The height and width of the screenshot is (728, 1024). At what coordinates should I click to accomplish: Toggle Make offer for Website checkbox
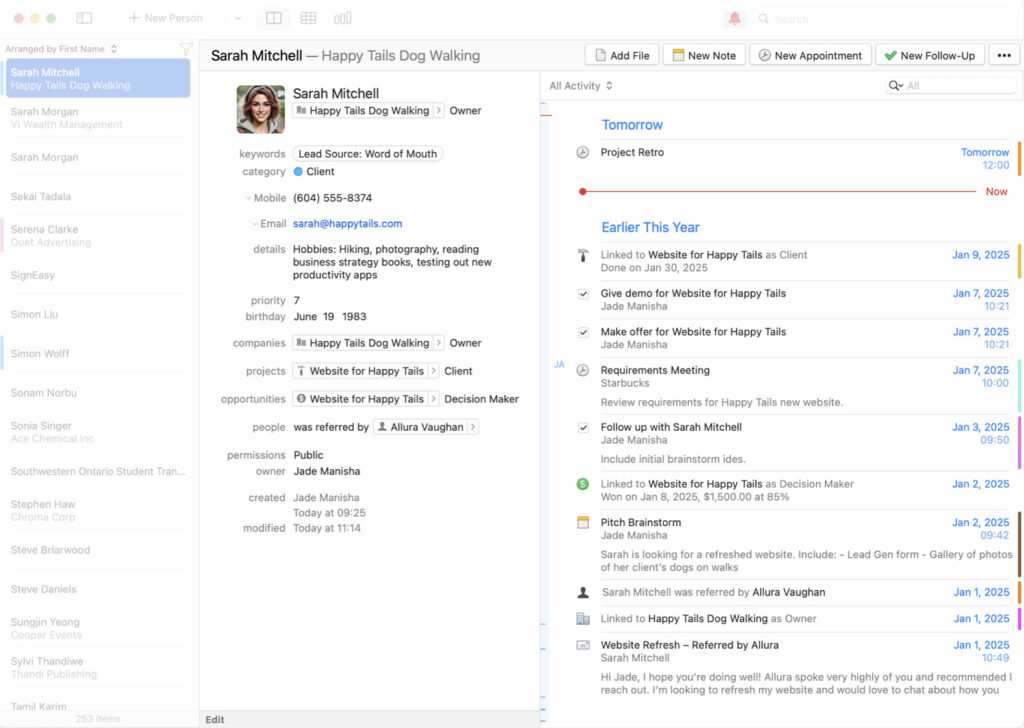click(x=583, y=332)
